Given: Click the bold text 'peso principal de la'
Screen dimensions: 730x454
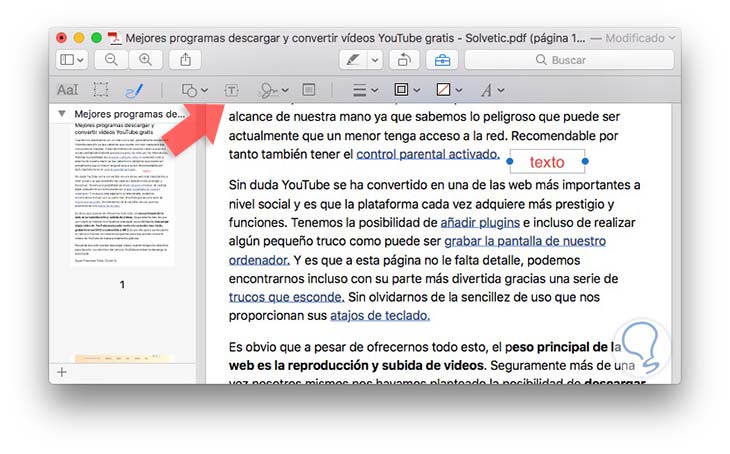Looking at the screenshot, I should click(563, 347).
